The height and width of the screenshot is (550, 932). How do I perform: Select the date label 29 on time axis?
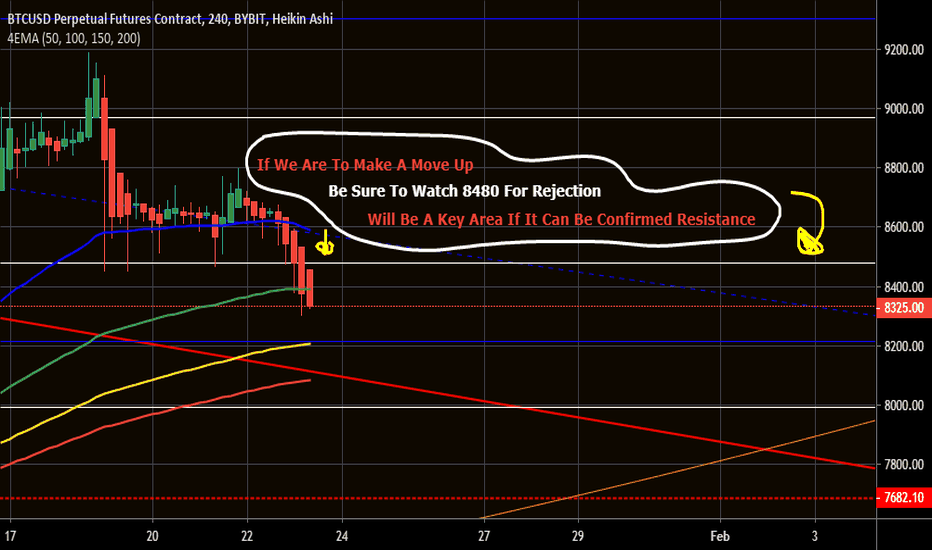click(x=578, y=536)
